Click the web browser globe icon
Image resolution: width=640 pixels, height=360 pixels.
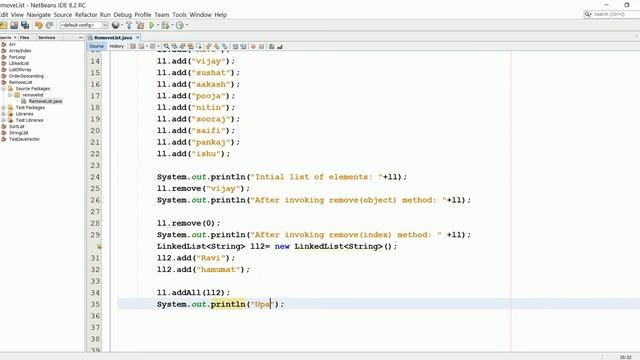pos(116,25)
